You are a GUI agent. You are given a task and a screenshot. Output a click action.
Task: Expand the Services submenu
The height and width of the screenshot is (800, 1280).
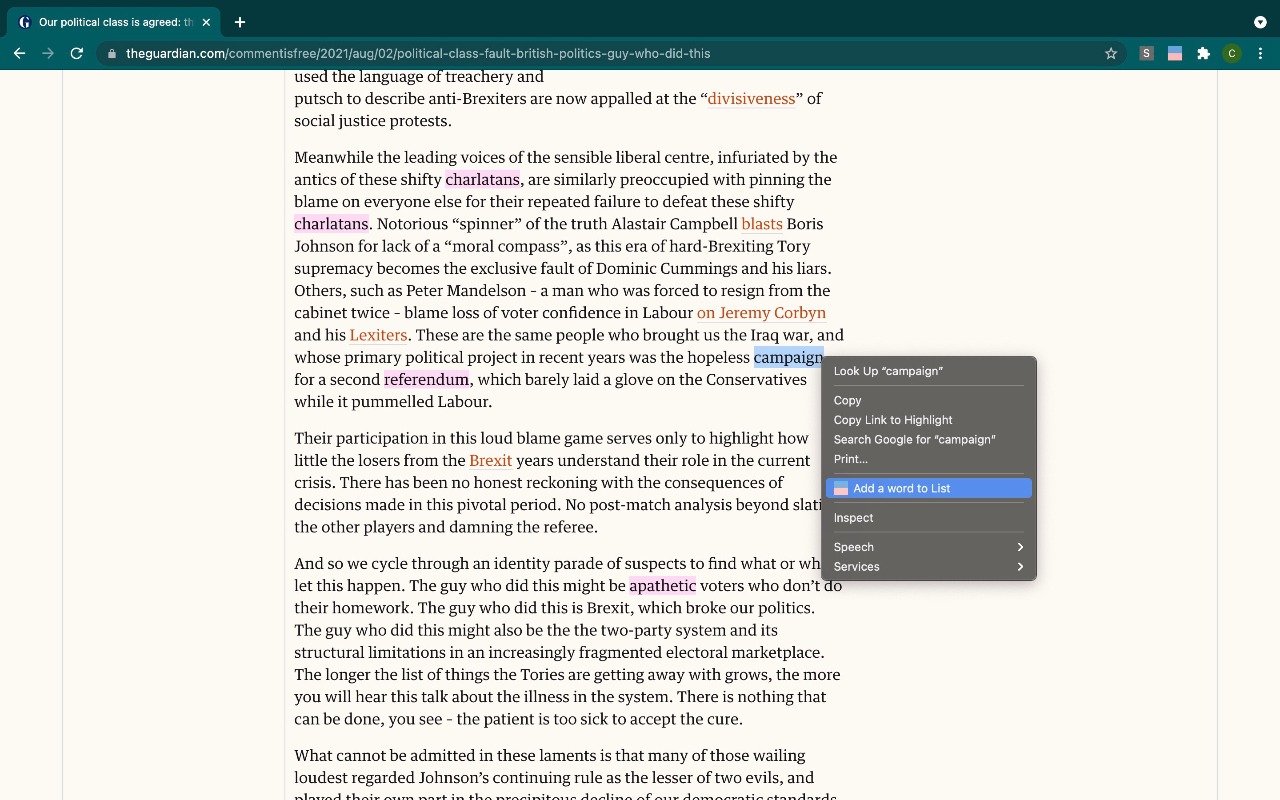pos(928,567)
